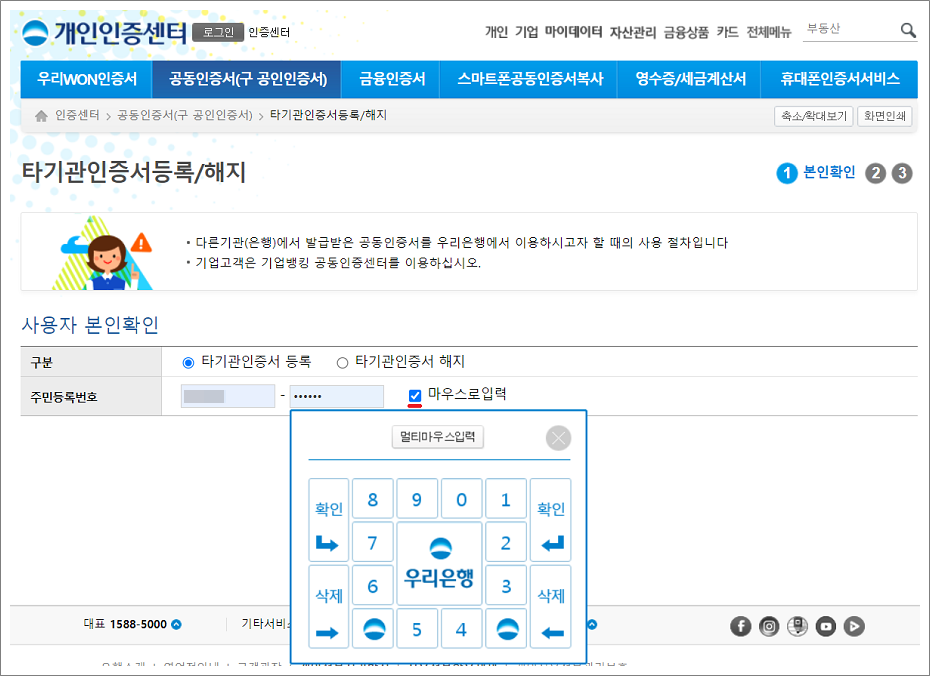This screenshot has height=676, width=930.
Task: Click the masked second resident number field
Action: click(x=337, y=396)
